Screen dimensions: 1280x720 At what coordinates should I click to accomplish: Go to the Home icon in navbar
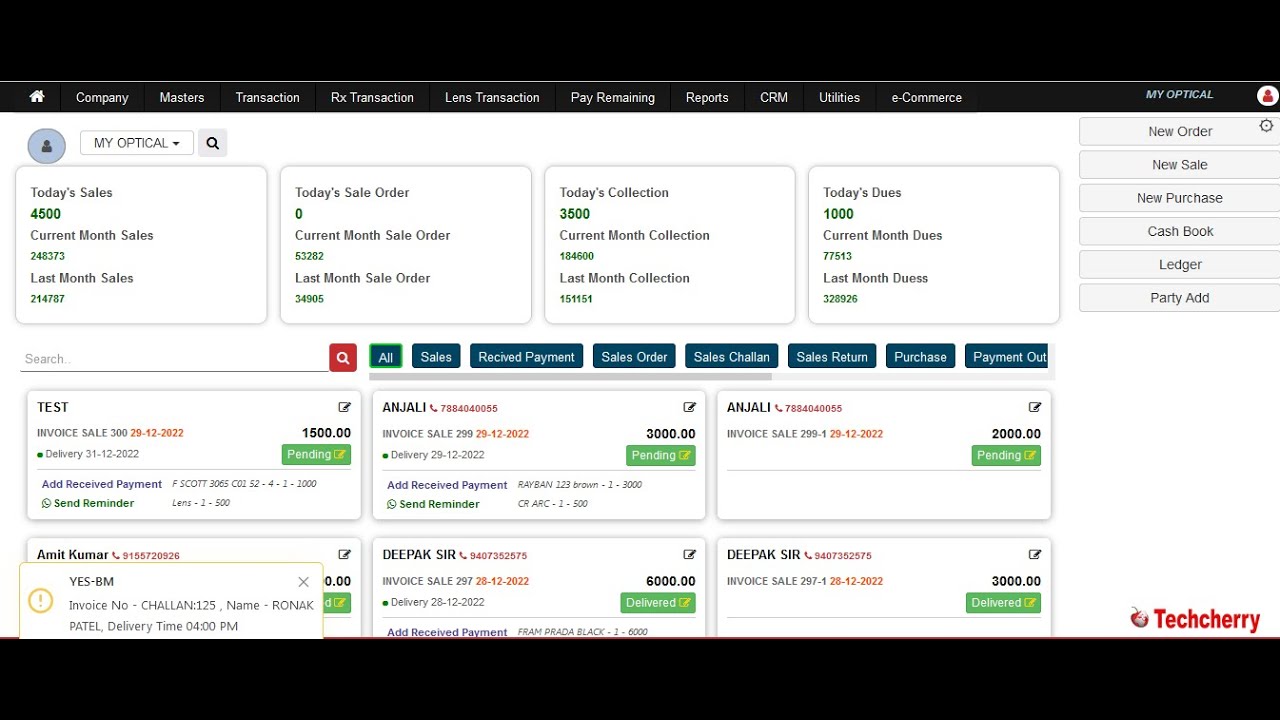tap(37, 97)
